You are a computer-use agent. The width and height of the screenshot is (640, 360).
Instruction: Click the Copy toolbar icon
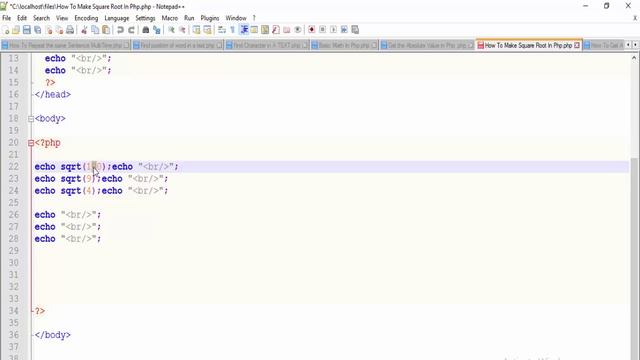pyautogui.click(x=95, y=30)
